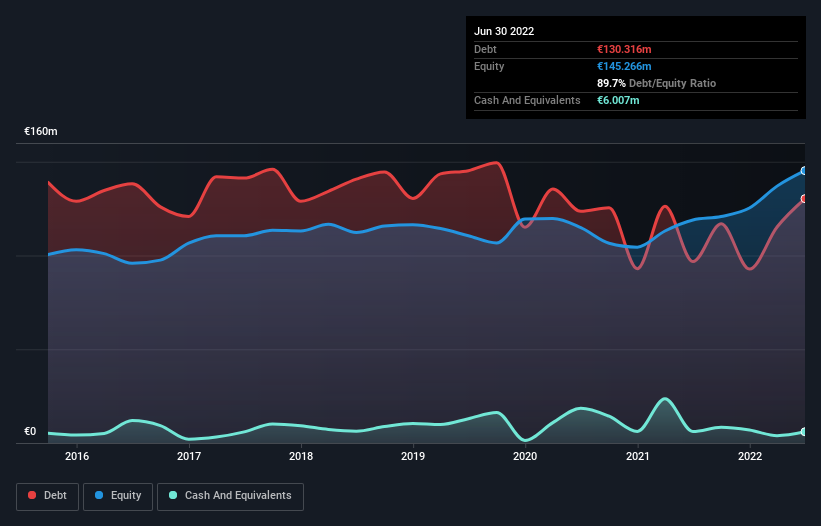Click the 2018 x-axis label
This screenshot has height=526, width=821.
(301, 456)
